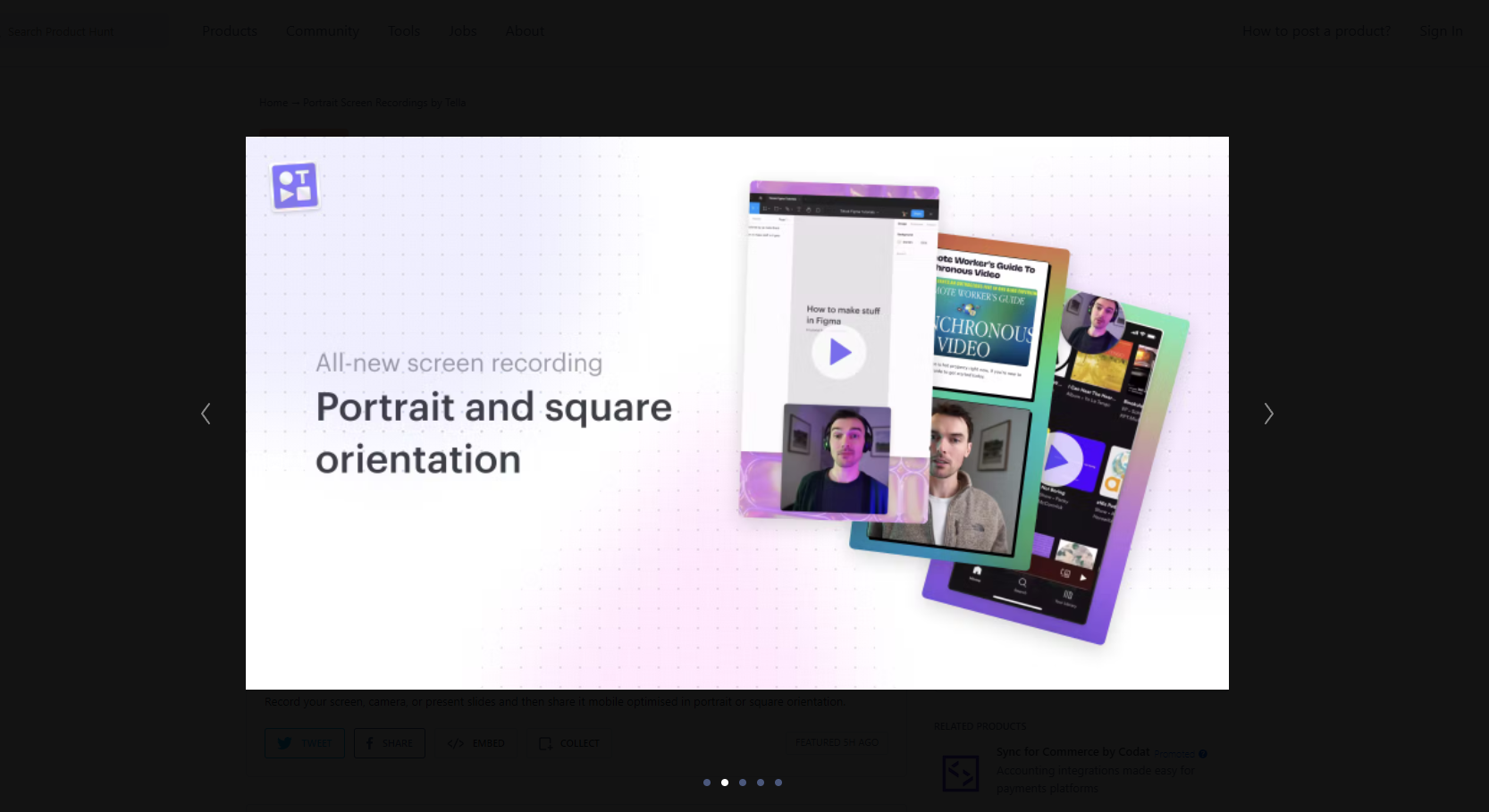The image size is (1489, 812).
Task: Select the fifth carousel dot
Action: coord(778,783)
